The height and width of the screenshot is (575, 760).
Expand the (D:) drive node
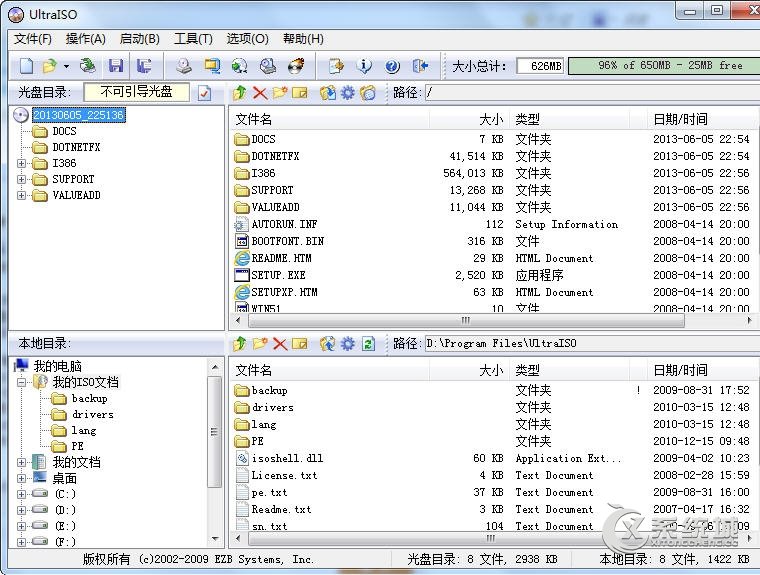pos(21,511)
